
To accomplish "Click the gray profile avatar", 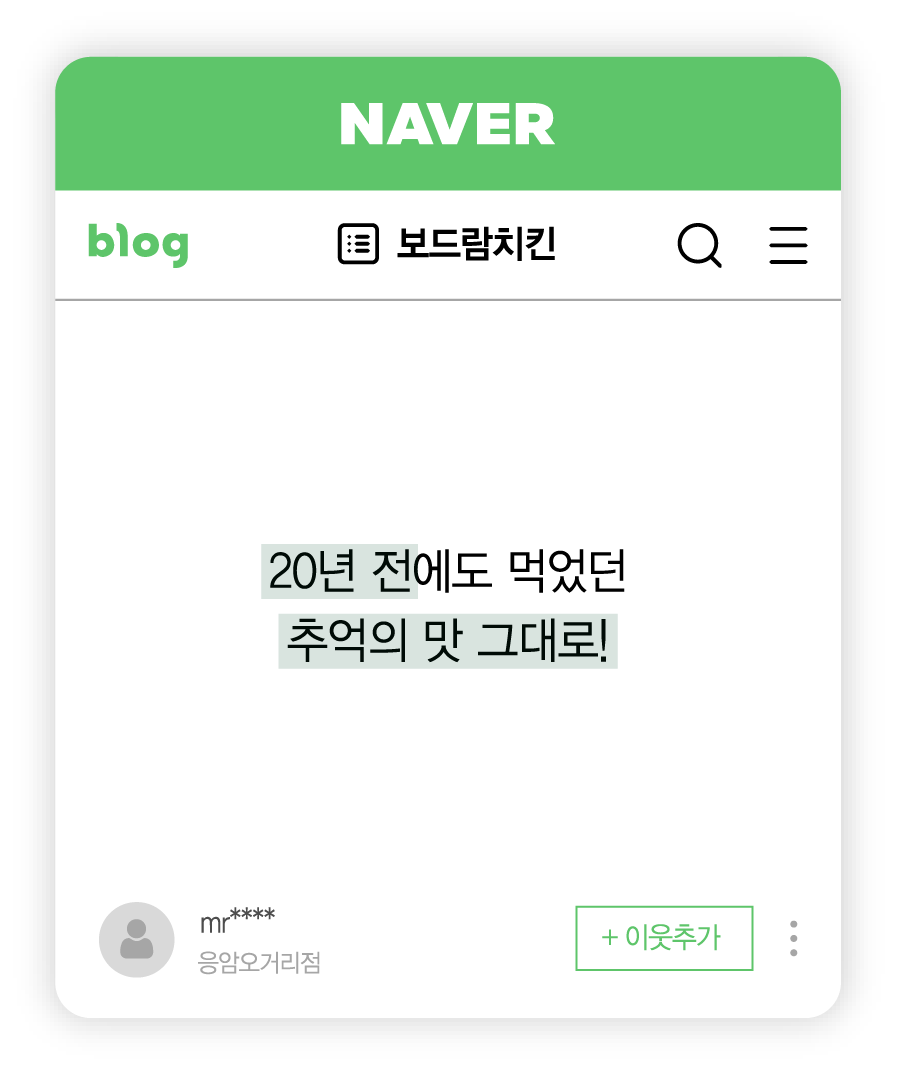I will [137, 939].
